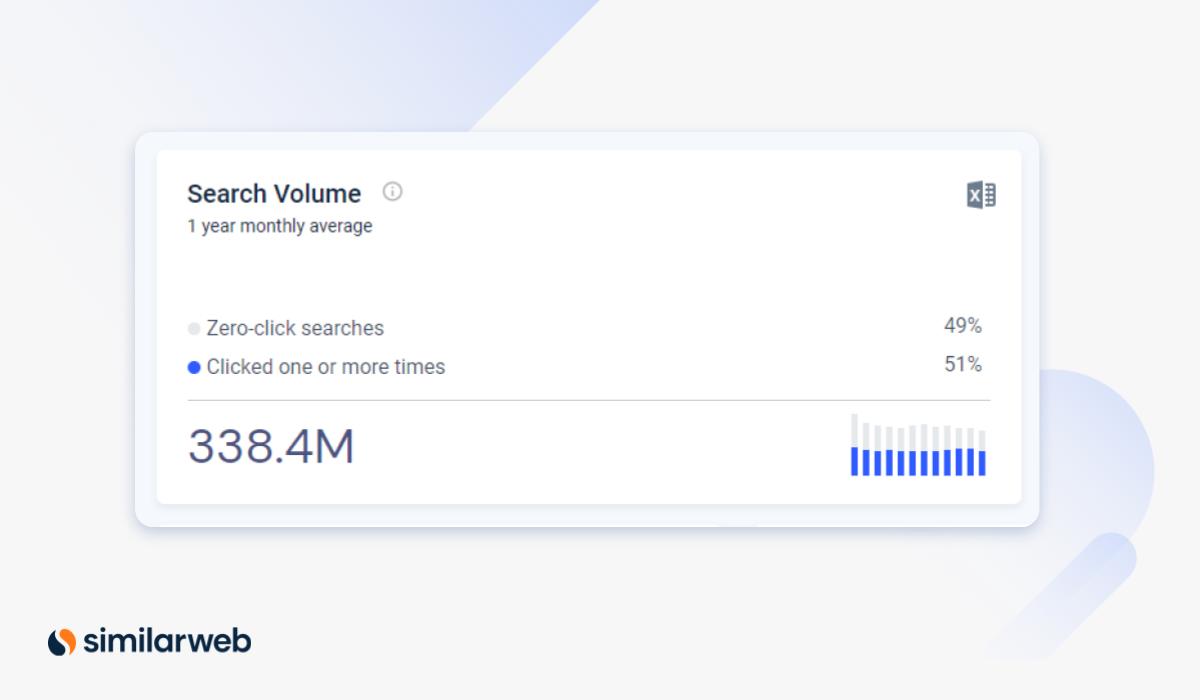Click the 338.4M total search volume
This screenshot has width=1200, height=700.
271,447
